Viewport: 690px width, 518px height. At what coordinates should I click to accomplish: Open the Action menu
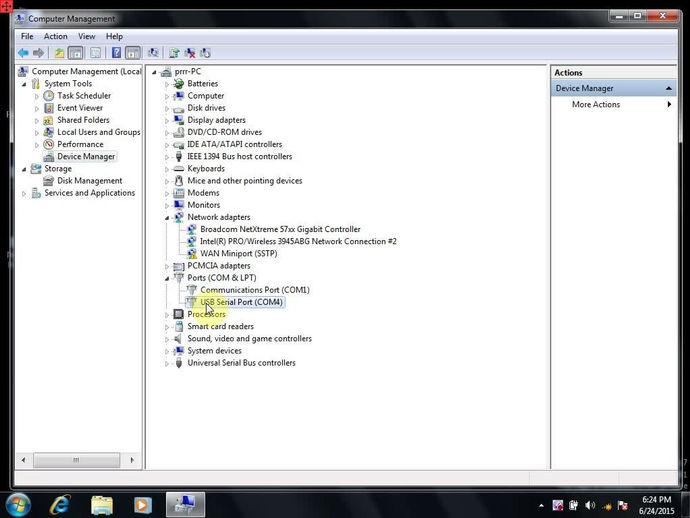click(x=55, y=37)
